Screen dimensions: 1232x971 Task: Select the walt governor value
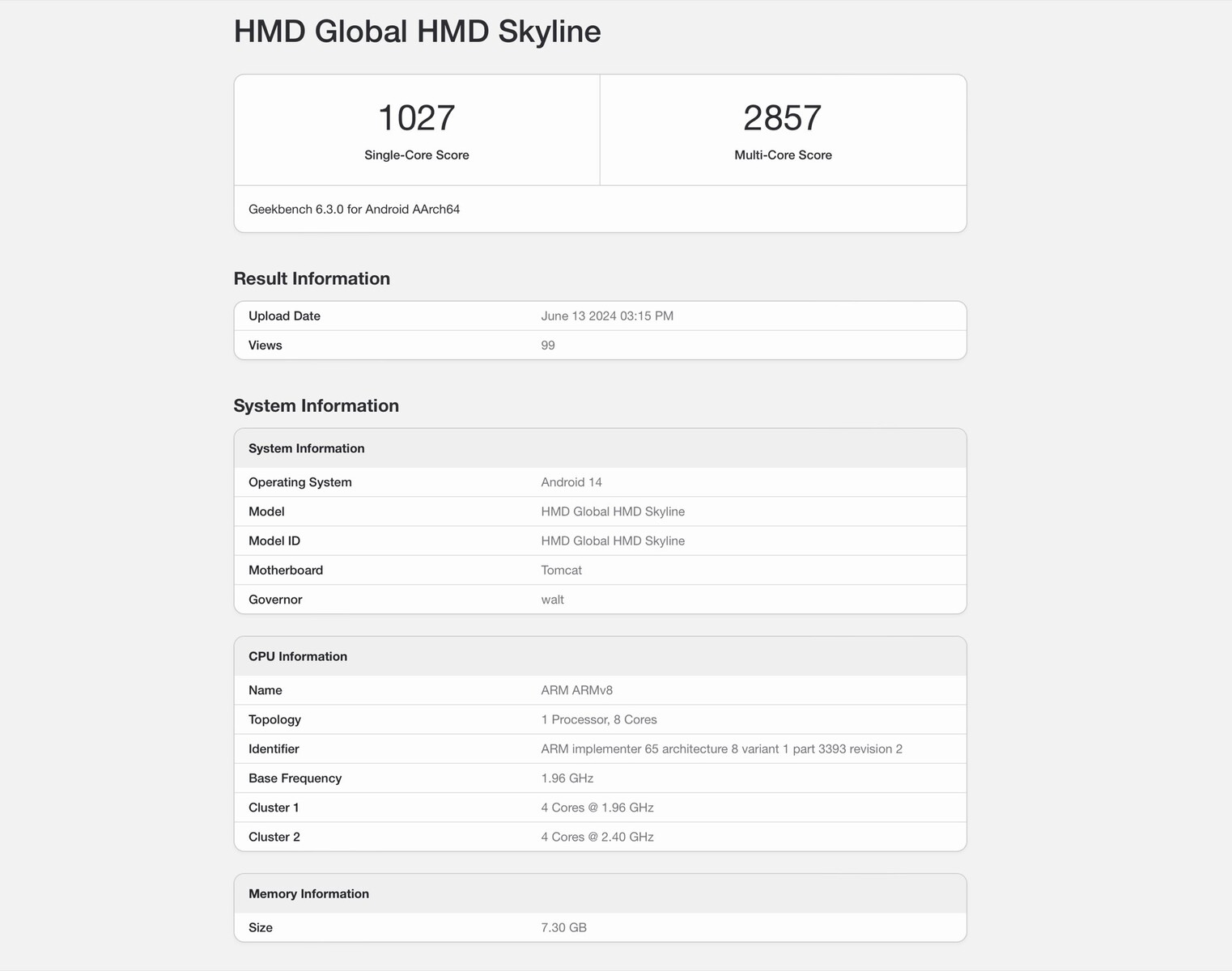click(553, 600)
